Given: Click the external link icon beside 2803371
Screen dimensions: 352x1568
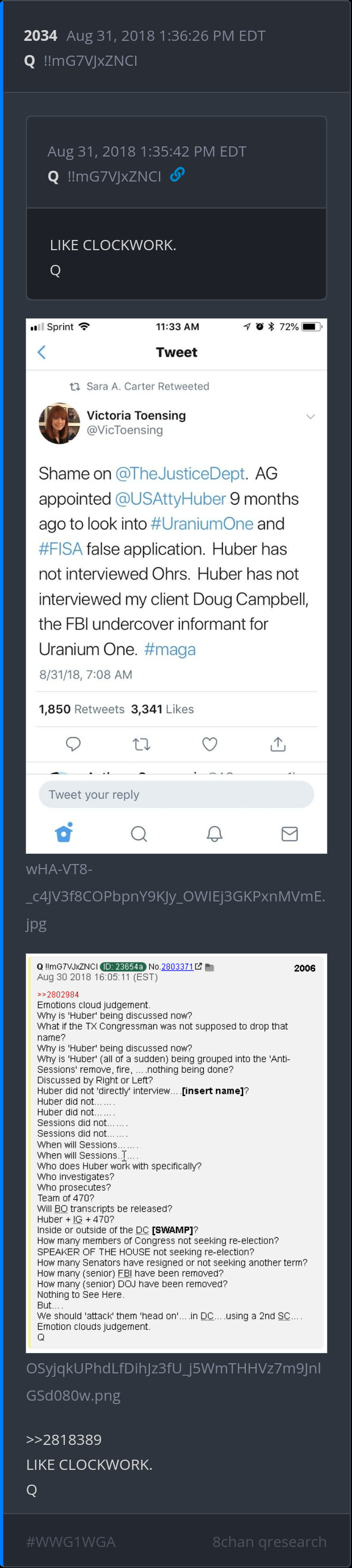Looking at the screenshot, I should coord(199,967).
